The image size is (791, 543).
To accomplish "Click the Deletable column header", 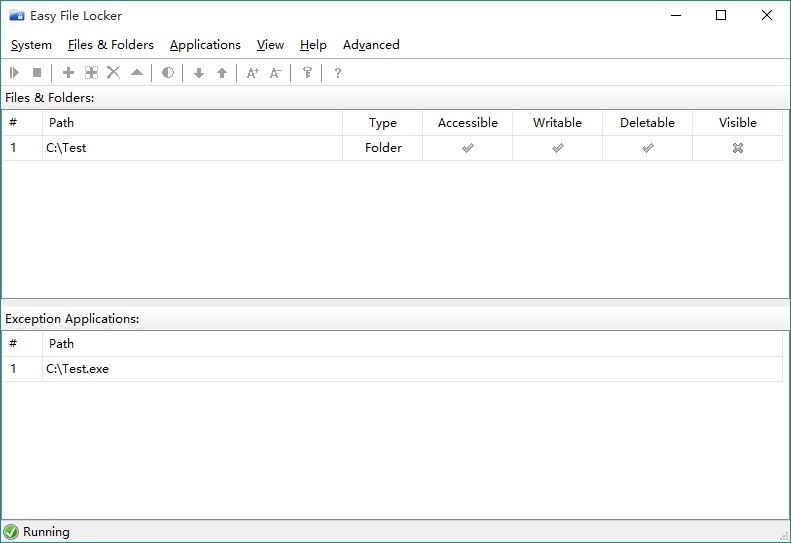I will pos(648,123).
